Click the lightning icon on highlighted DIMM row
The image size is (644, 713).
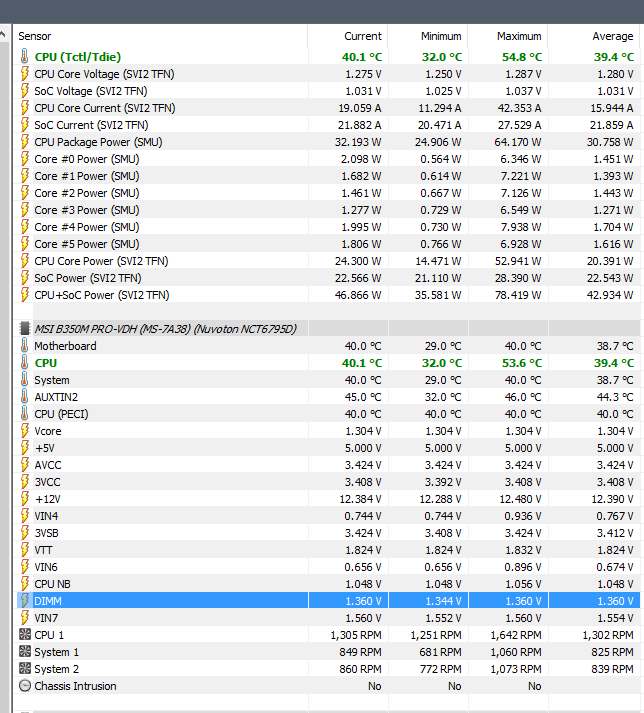coord(25,601)
